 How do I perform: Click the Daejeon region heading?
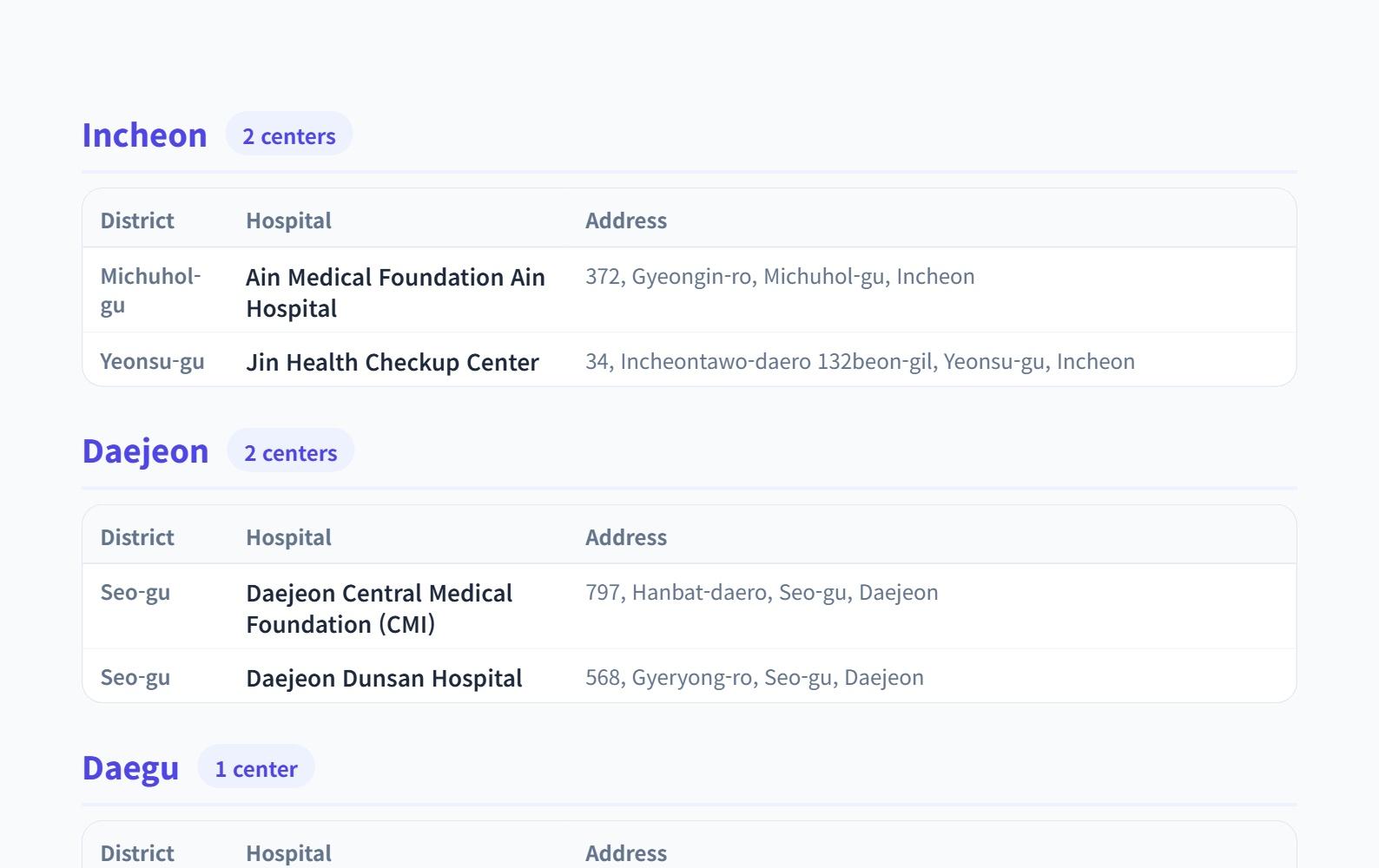[145, 451]
